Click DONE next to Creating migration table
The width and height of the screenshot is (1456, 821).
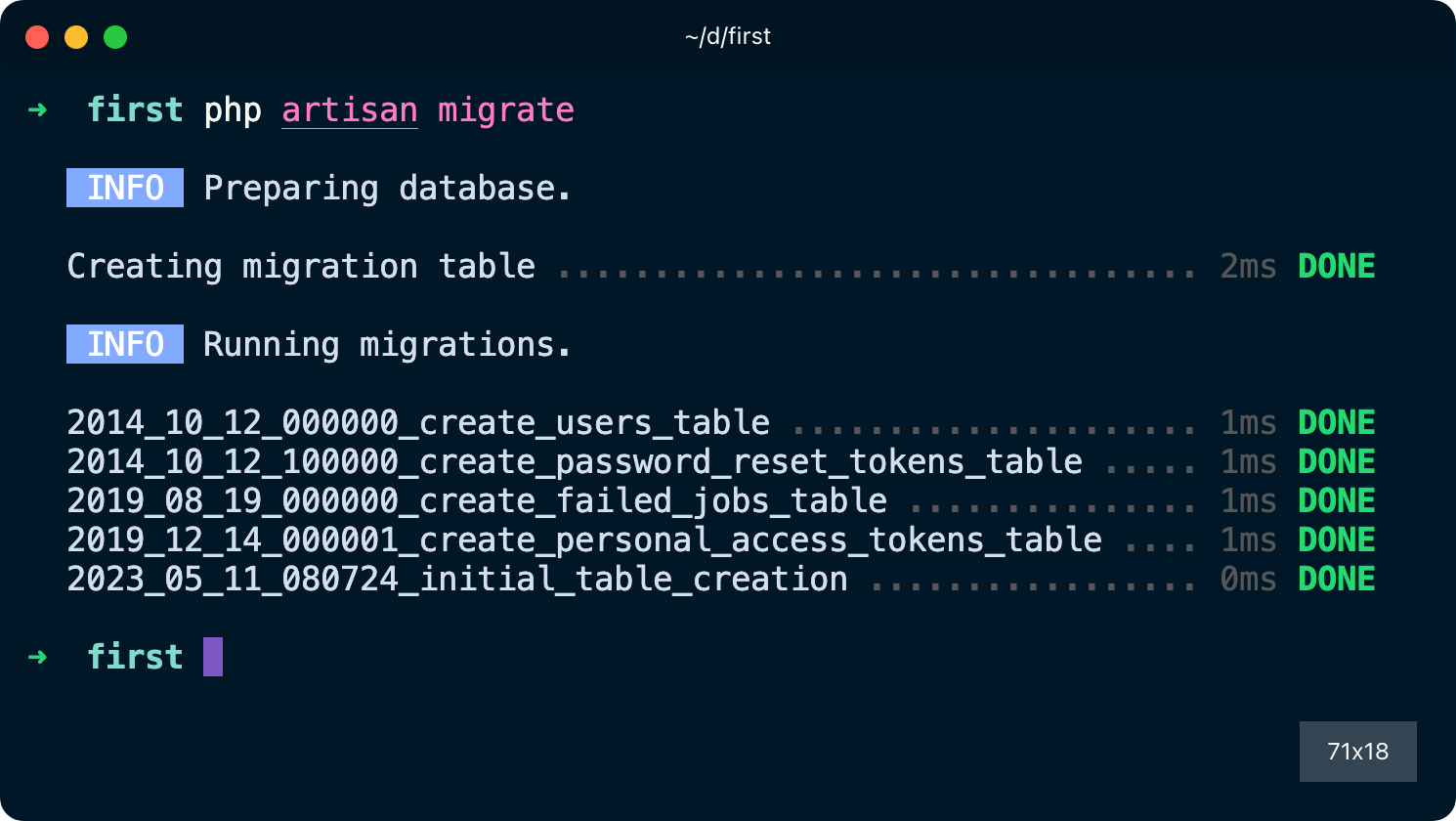point(1336,267)
